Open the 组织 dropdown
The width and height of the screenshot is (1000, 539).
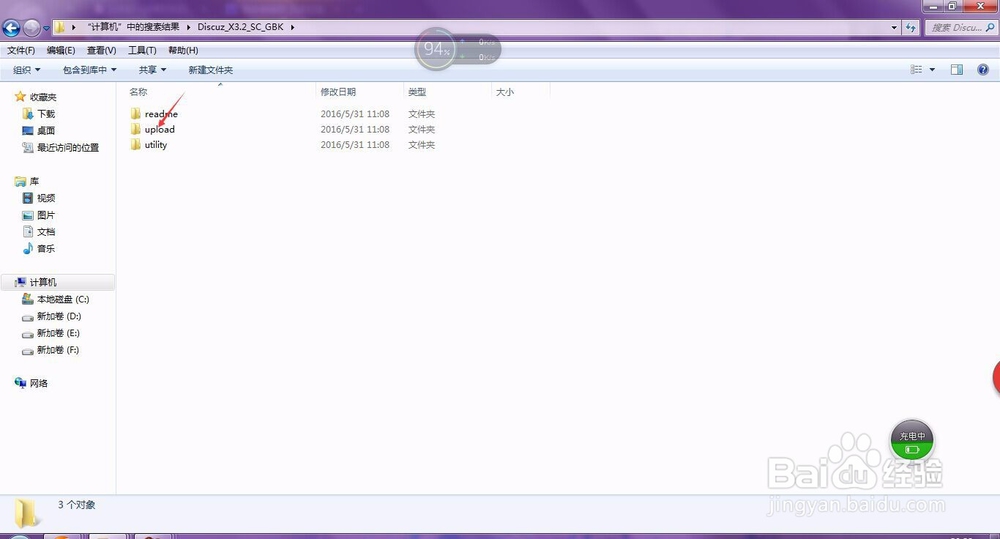(x=27, y=70)
